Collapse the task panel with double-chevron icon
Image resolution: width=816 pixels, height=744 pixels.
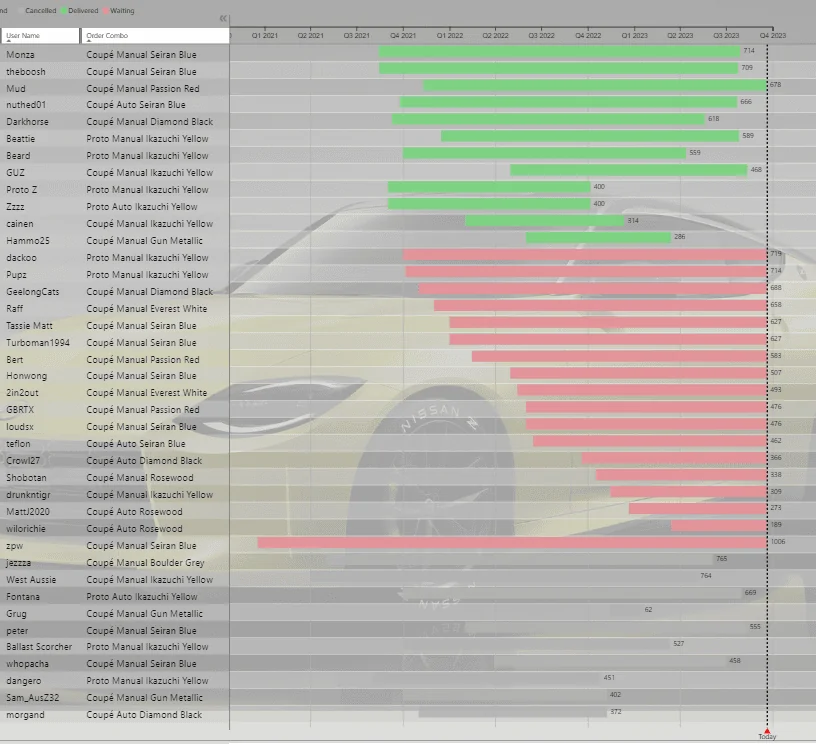point(223,19)
